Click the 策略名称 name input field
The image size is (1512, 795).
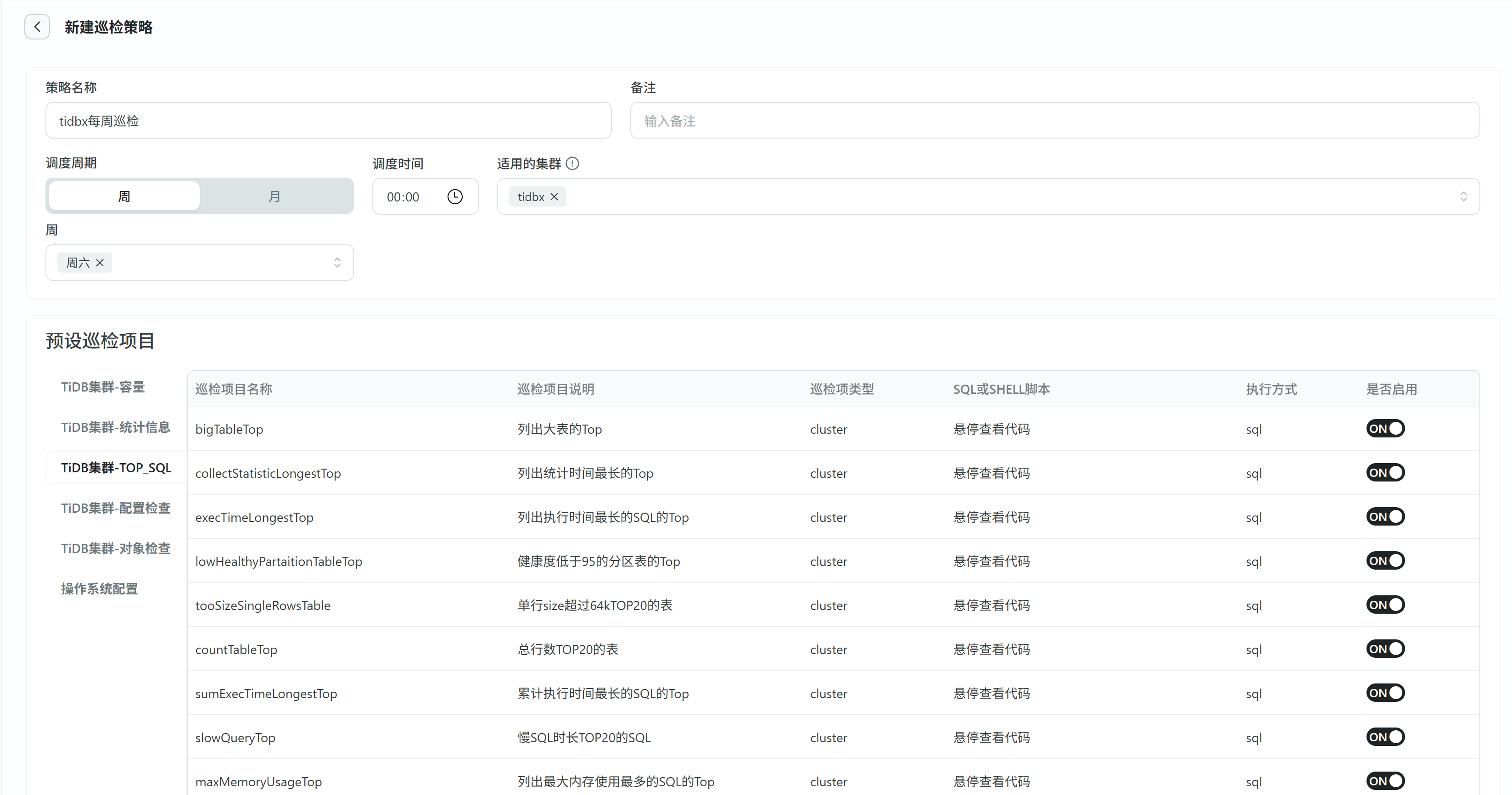pos(328,121)
